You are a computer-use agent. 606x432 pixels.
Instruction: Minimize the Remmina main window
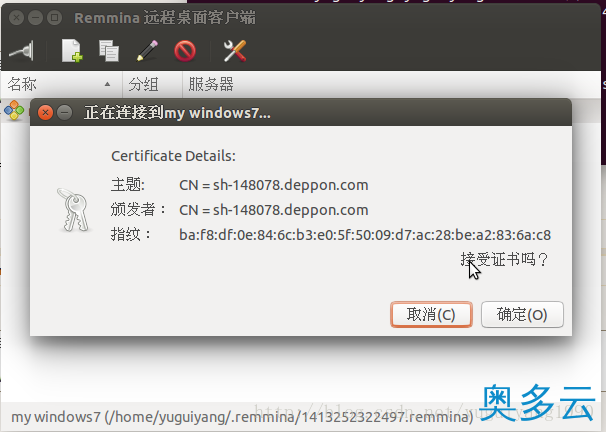[x=35, y=18]
